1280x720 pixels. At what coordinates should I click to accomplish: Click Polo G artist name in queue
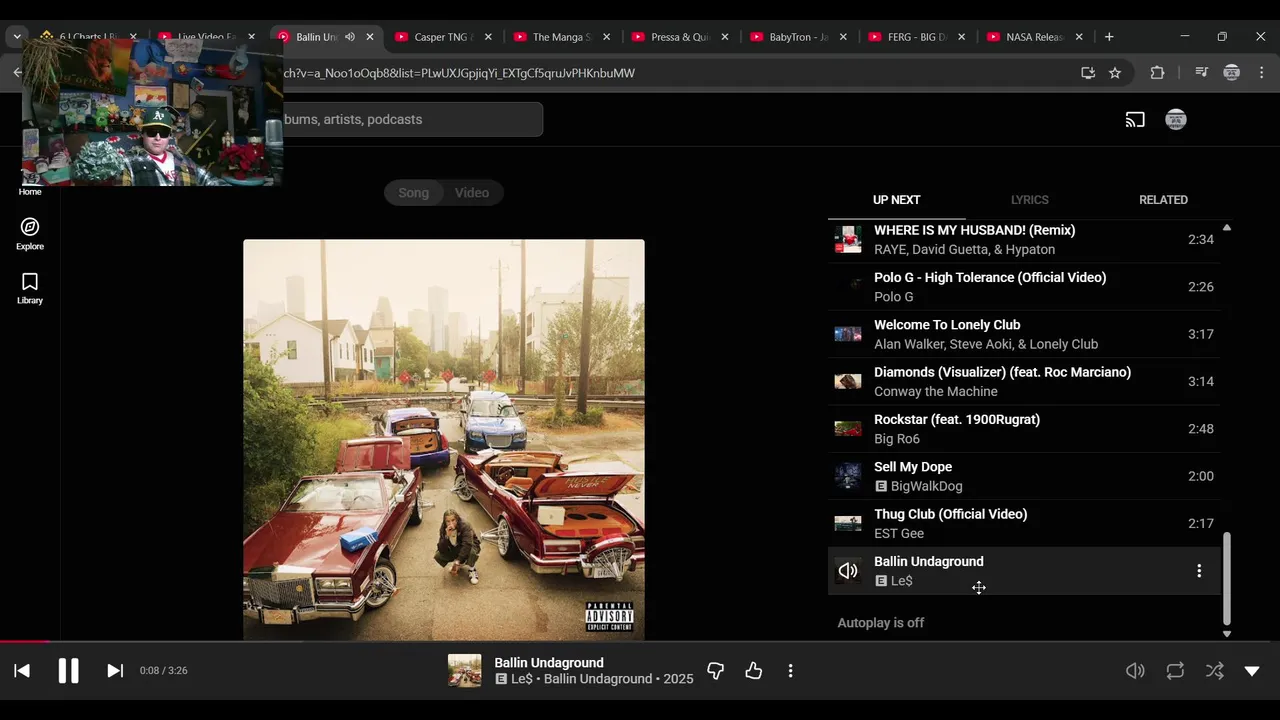(x=893, y=297)
